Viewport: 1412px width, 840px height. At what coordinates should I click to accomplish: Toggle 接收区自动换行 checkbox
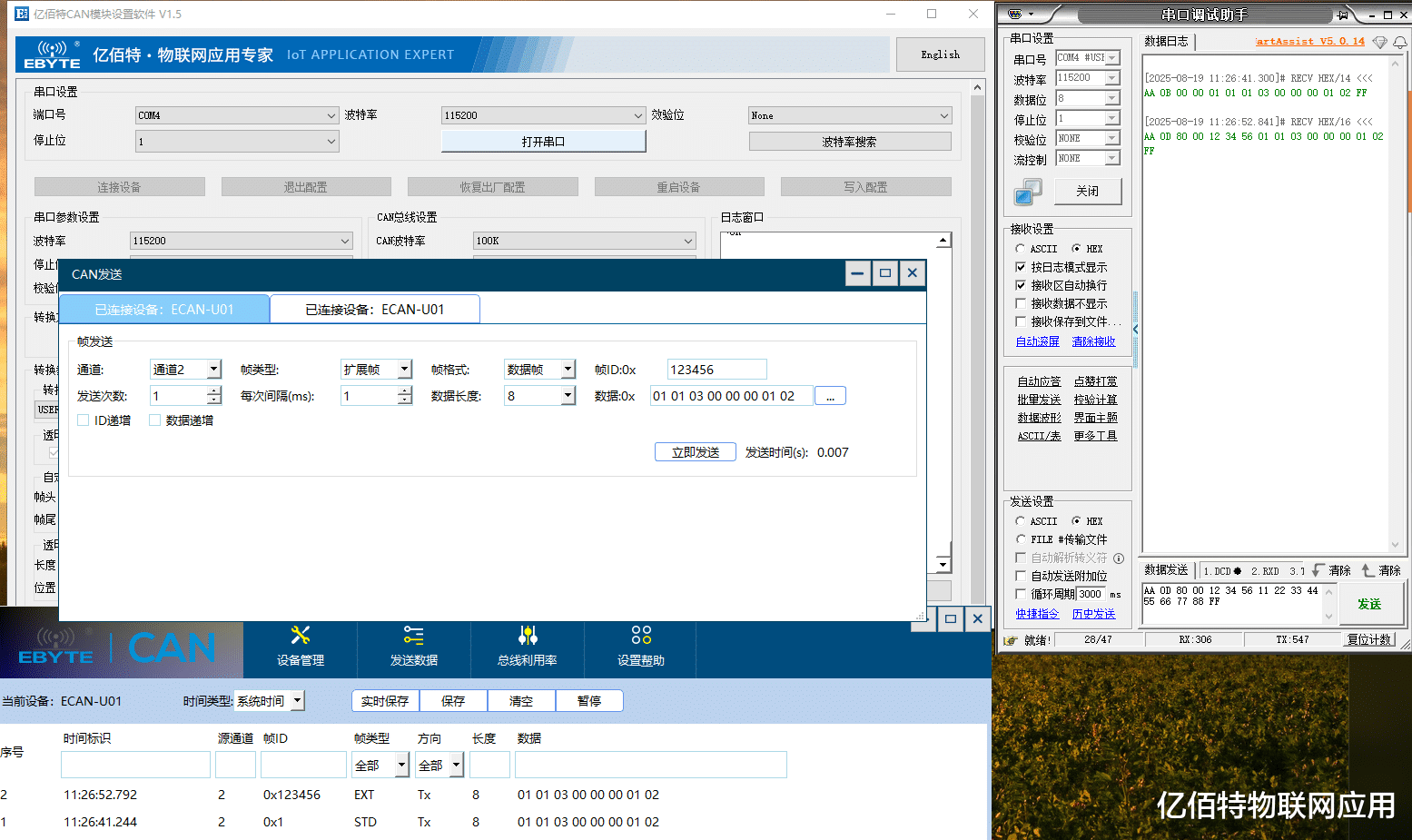point(1021,285)
